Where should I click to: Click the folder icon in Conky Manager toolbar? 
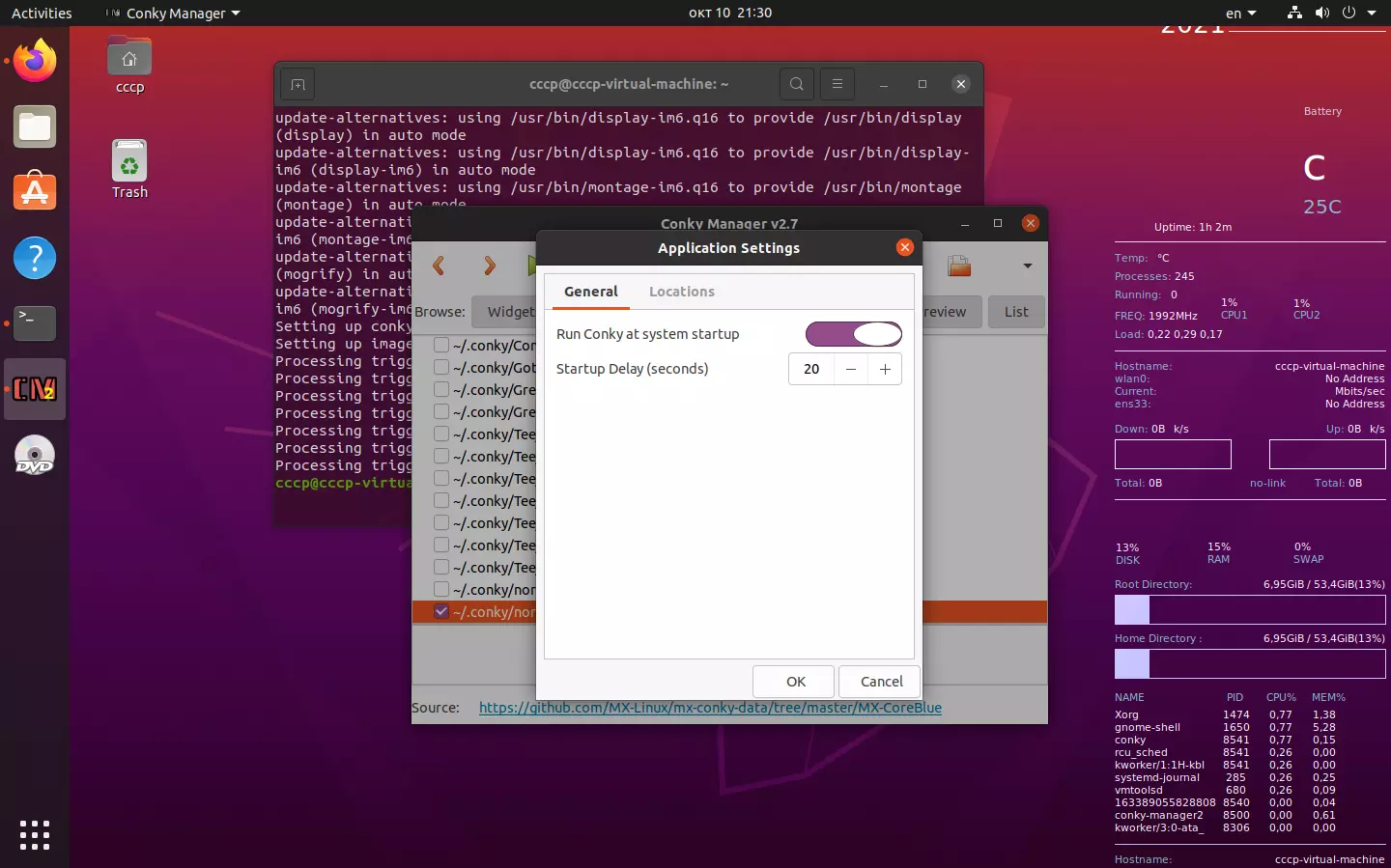coord(958,266)
